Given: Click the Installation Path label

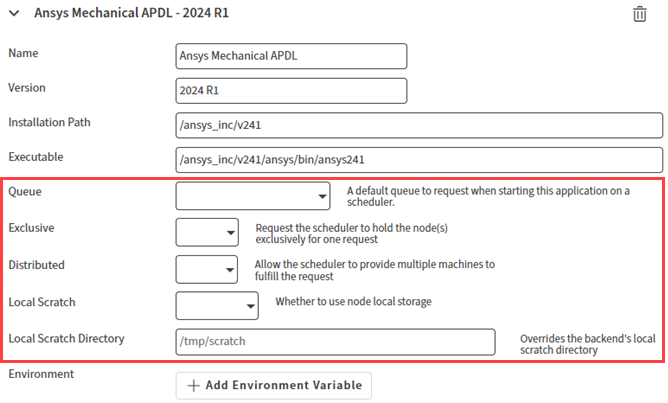Looking at the screenshot, I should [x=49, y=122].
